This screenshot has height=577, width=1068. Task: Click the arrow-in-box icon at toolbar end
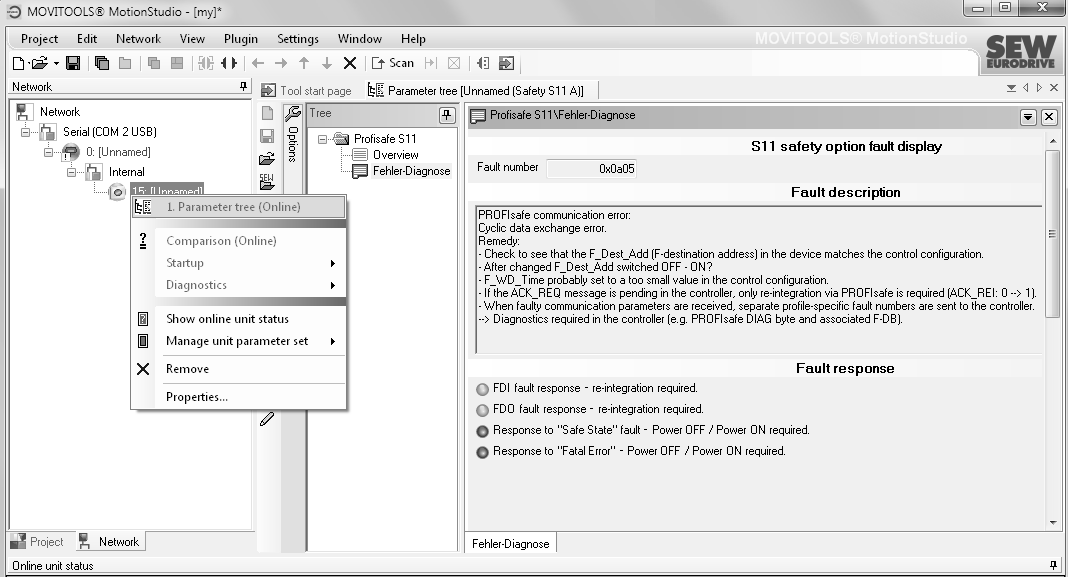click(506, 63)
